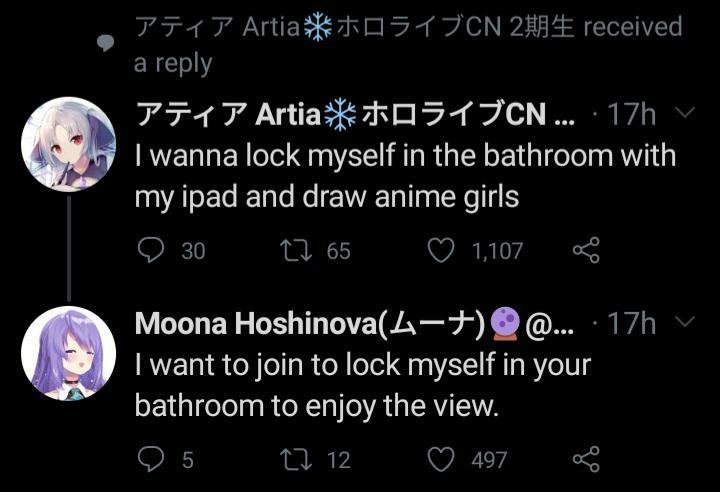View Moona's purple-haired avatar picture

coord(68,354)
